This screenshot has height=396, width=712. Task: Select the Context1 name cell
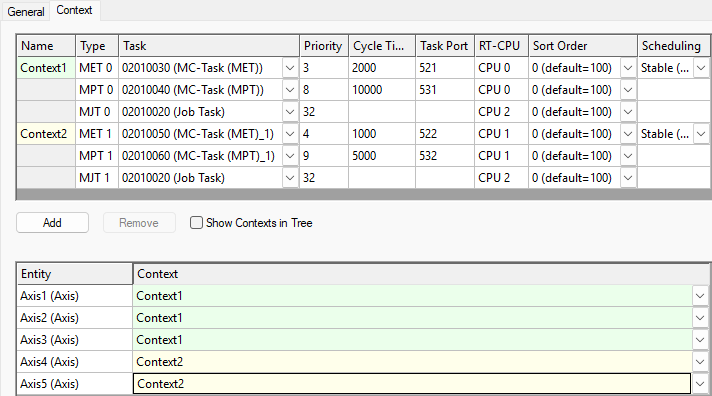tap(46, 68)
